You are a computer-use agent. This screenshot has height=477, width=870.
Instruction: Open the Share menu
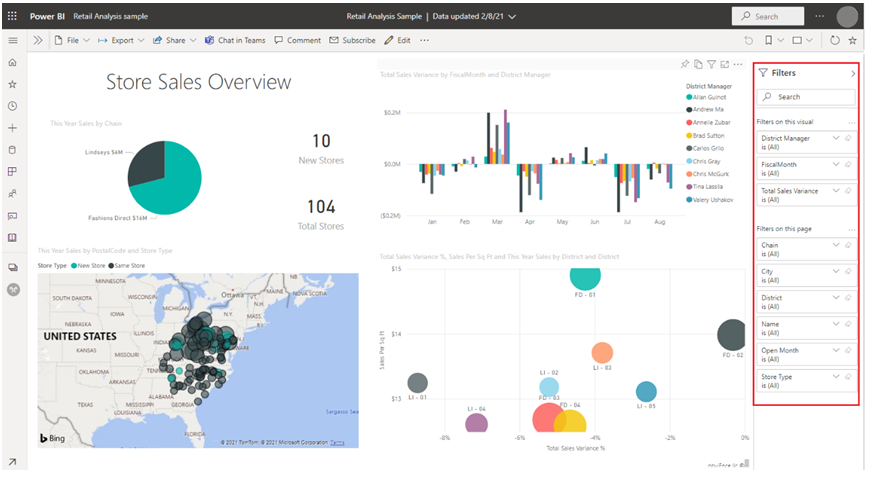click(174, 40)
